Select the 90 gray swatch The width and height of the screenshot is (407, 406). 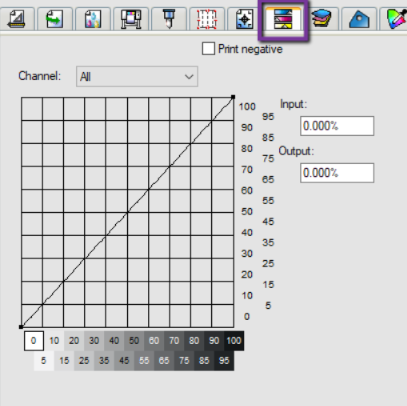pos(214,341)
